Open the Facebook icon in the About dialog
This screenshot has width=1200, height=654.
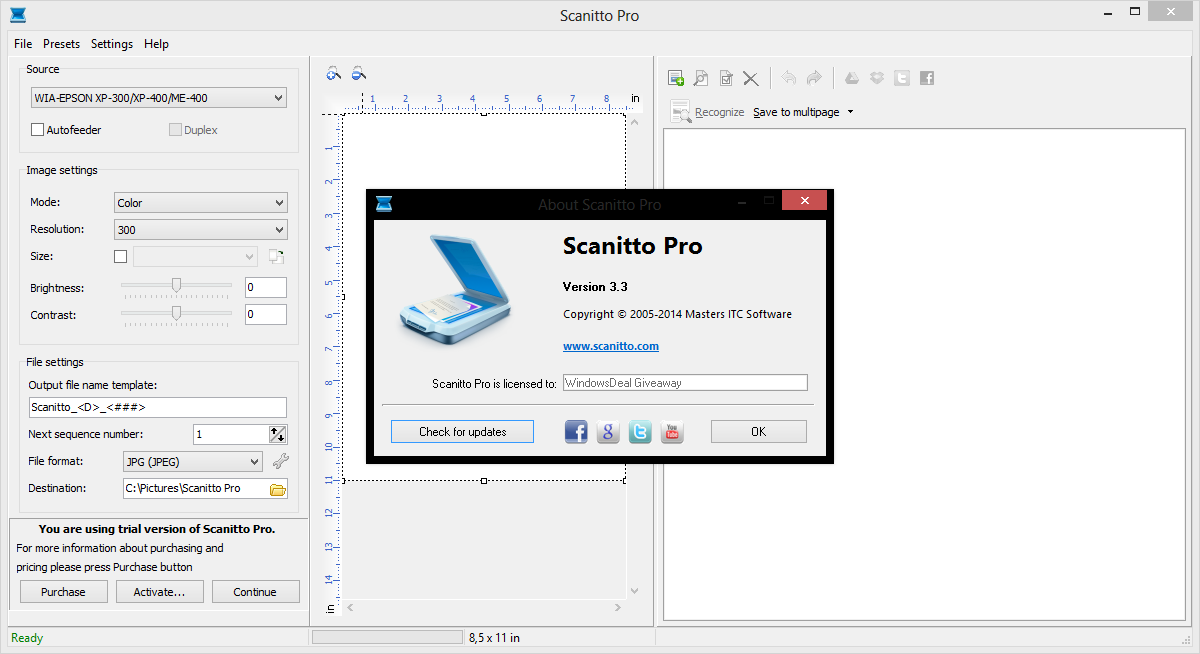pyautogui.click(x=576, y=432)
